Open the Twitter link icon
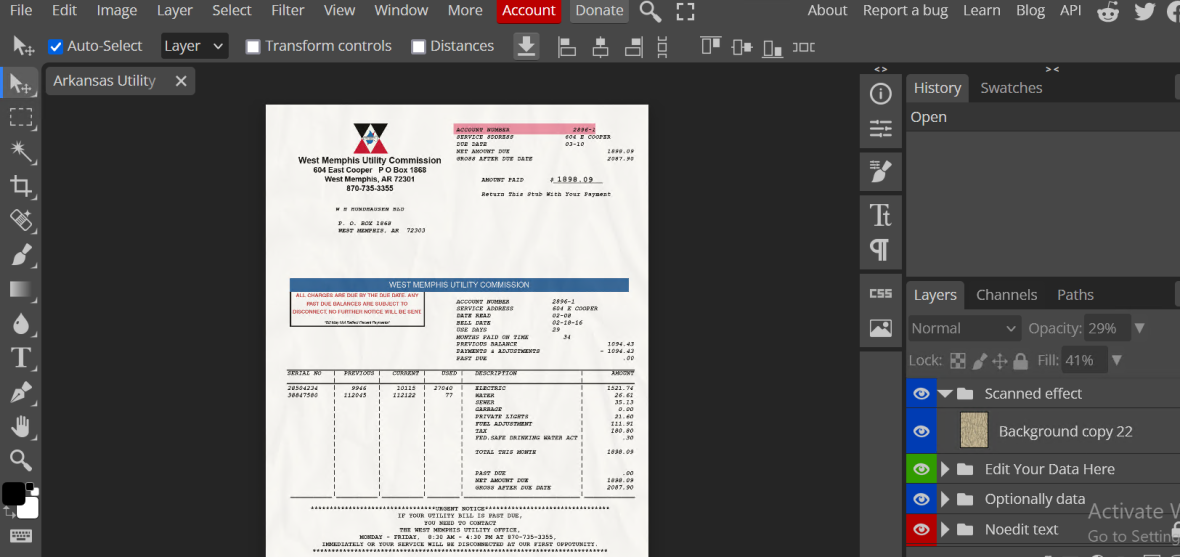The width and height of the screenshot is (1180, 557). pyautogui.click(x=1145, y=11)
